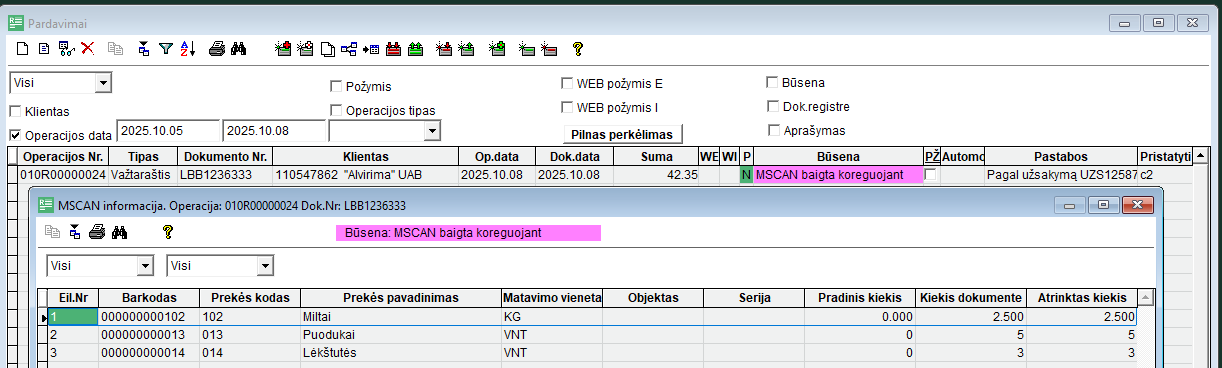The image size is (1222, 368).
Task: Delete record using the red X icon
Action: point(88,47)
